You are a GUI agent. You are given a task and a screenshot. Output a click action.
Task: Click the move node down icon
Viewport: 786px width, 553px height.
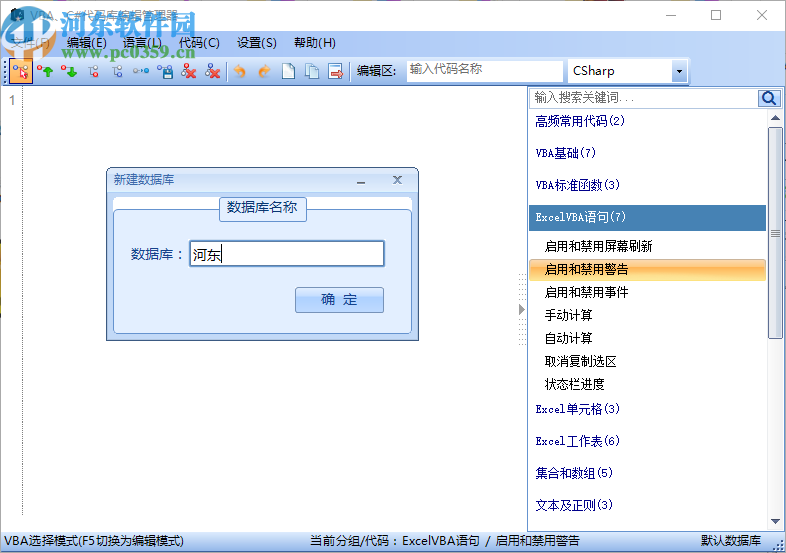pos(69,72)
